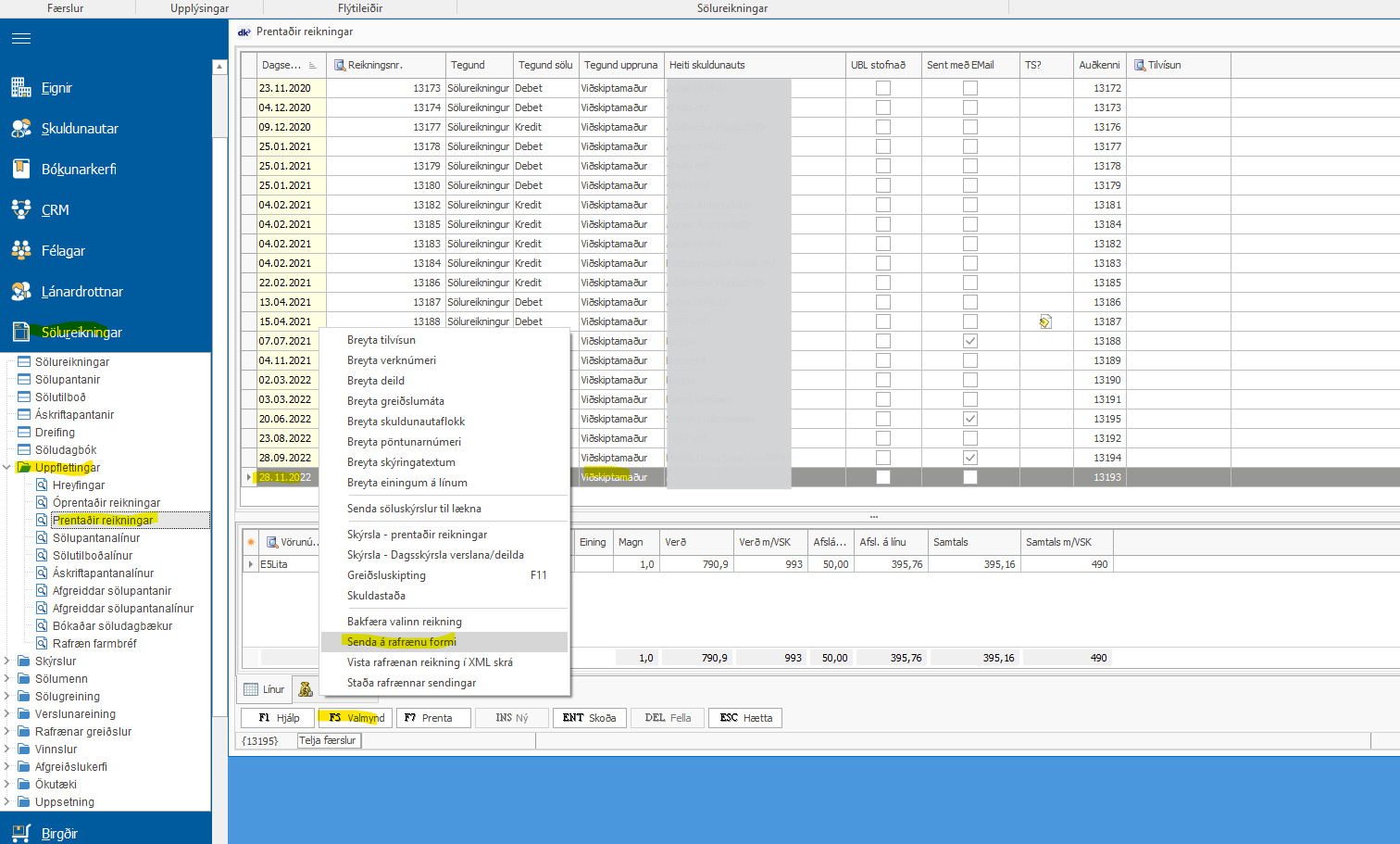This screenshot has height=844, width=1400.
Task: Expand the Skýrslur folder in tree
Action: (x=7, y=661)
